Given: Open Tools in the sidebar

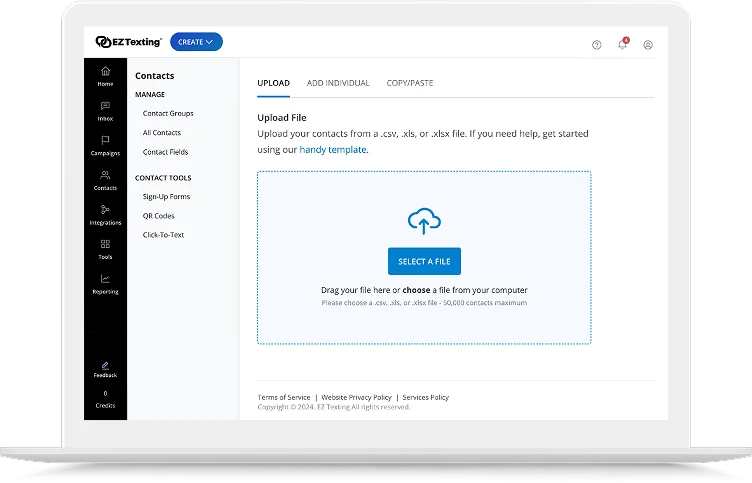Looking at the screenshot, I should (106, 250).
